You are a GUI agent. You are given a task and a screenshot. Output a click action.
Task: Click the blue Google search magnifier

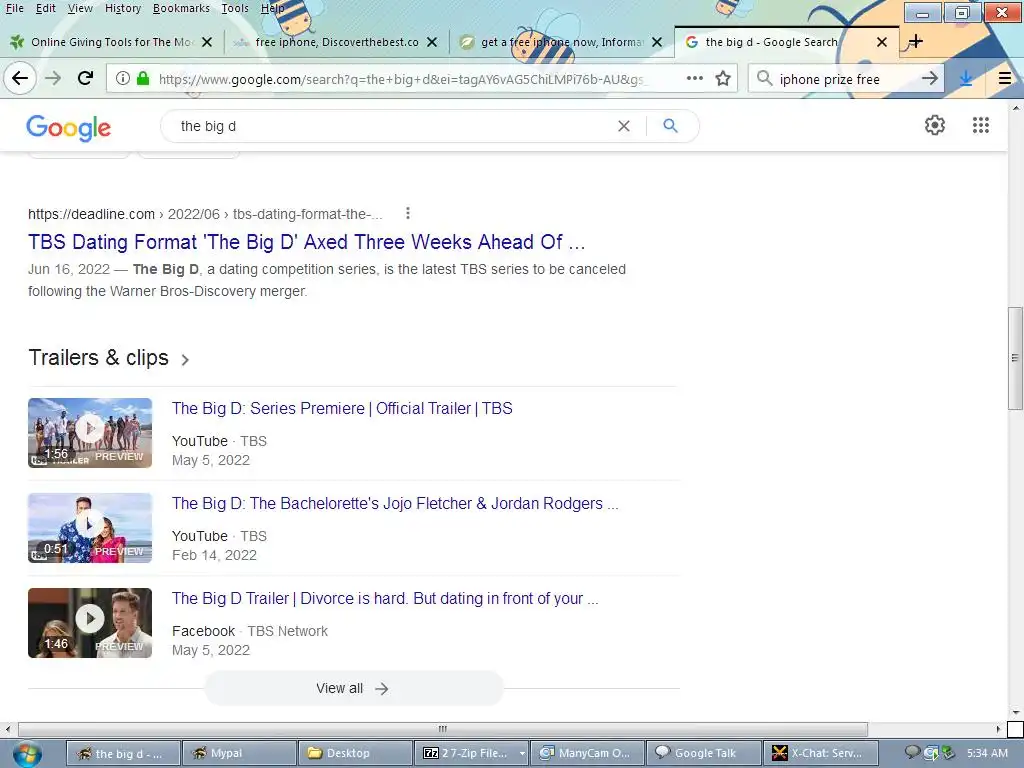coord(670,125)
